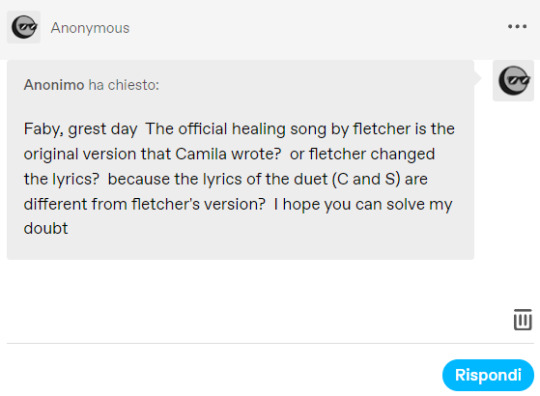The image size is (540, 396).
Task: Click the word 'doubt' ending the ask
Action: [46, 228]
